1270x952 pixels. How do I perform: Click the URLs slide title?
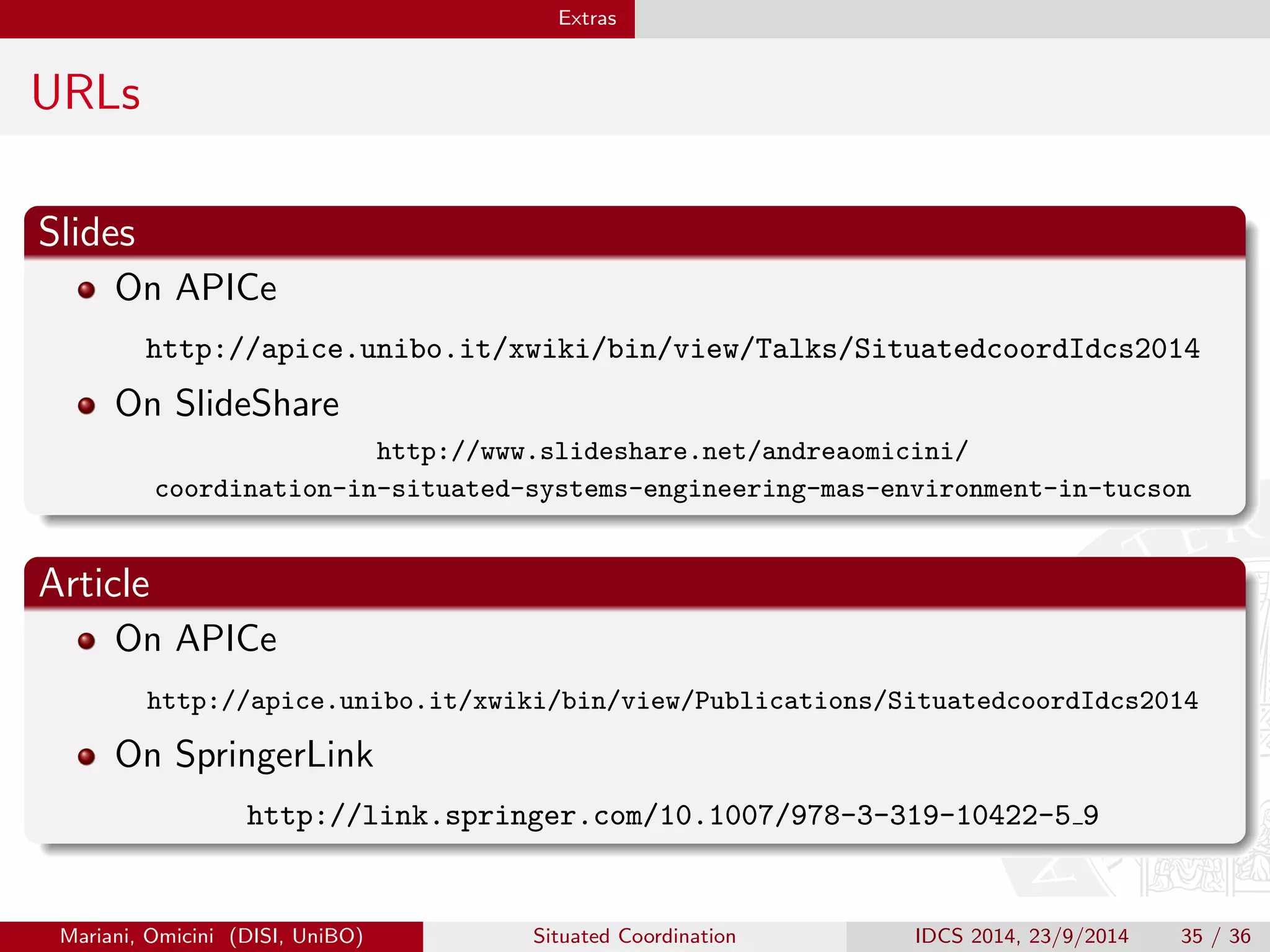tap(86, 92)
